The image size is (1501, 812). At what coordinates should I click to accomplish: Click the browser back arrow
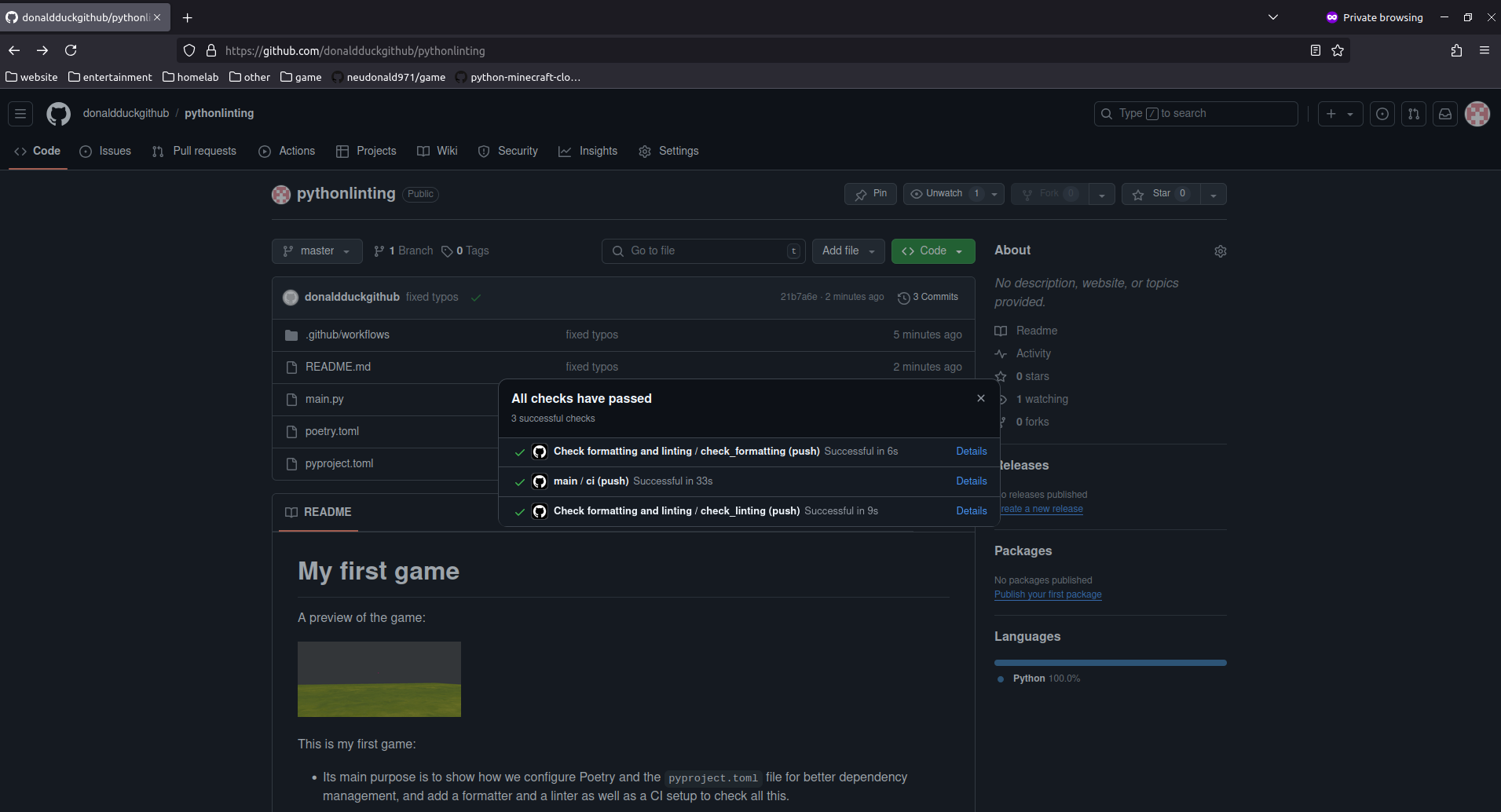tap(14, 50)
